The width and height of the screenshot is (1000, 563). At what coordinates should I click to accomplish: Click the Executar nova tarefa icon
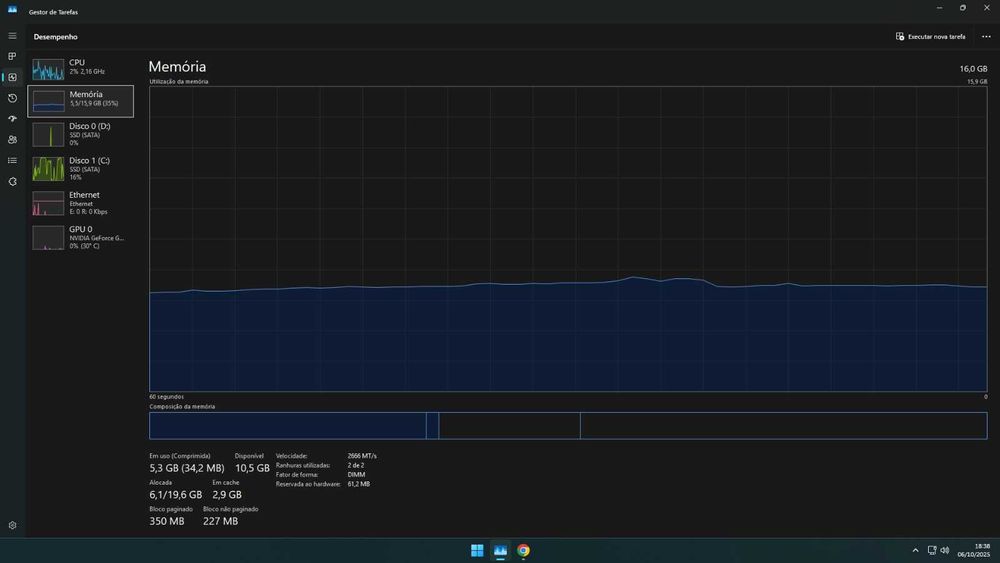[900, 36]
